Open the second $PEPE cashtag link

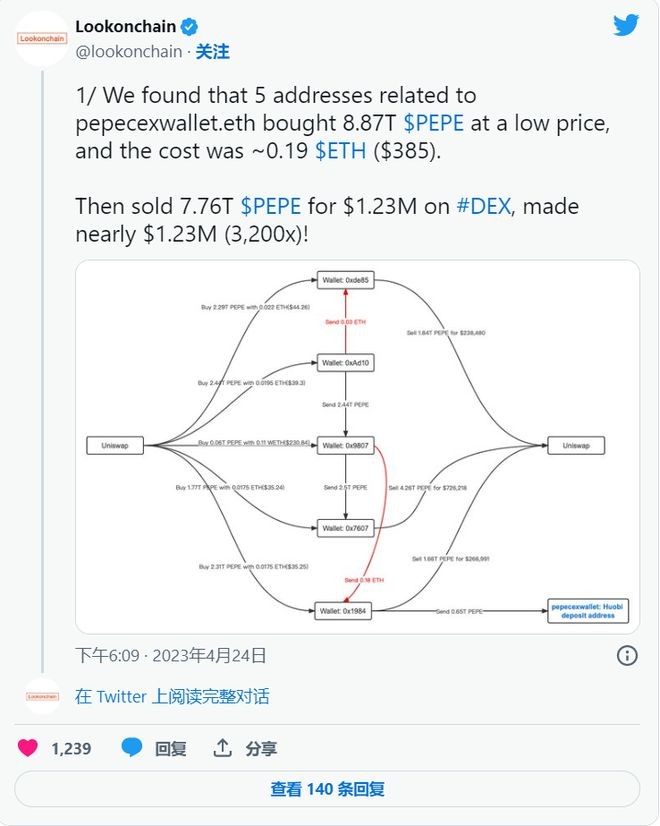[270, 207]
